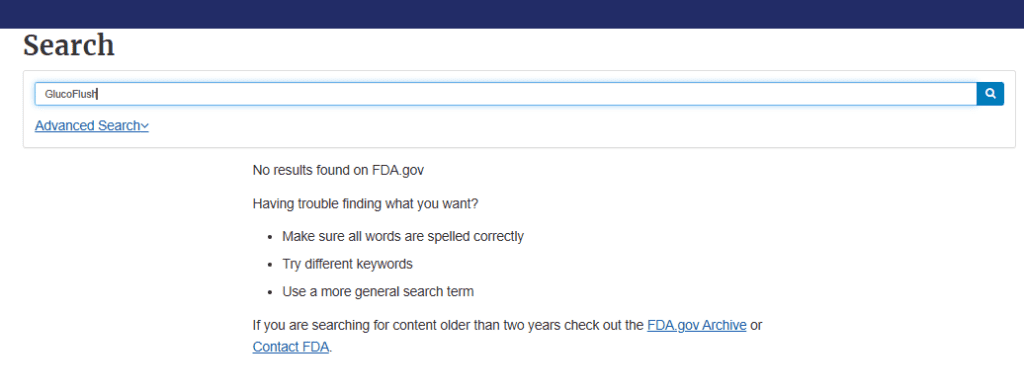
Task: Follow the Contact FDA link
Action: point(291,347)
